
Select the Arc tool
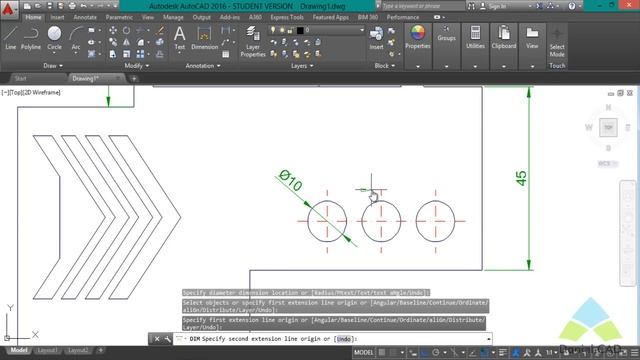[x=76, y=37]
